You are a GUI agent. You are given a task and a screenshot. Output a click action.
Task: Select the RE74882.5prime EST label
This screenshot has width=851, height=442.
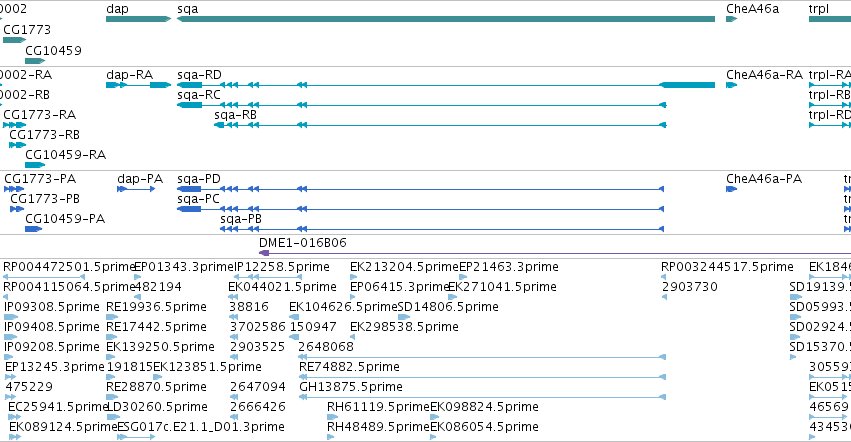[350, 367]
